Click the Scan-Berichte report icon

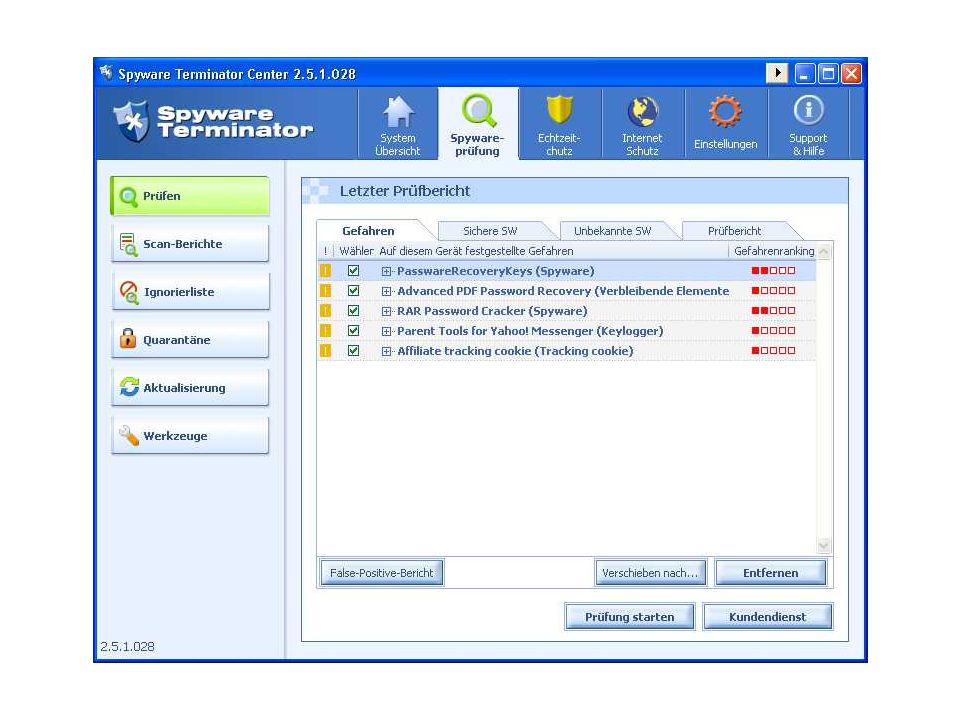129,244
